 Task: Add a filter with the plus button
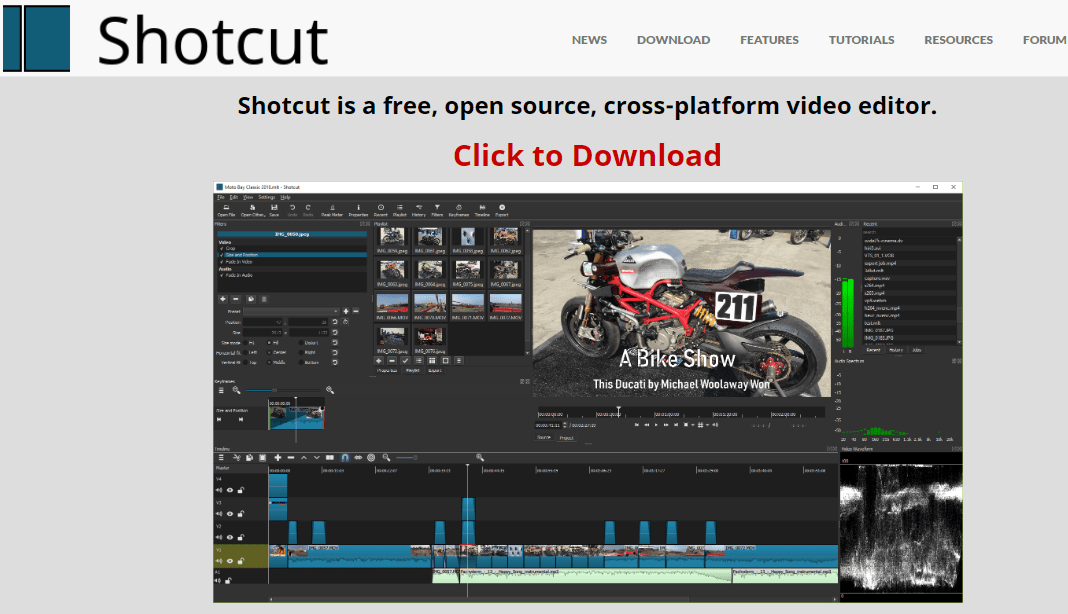tap(223, 298)
